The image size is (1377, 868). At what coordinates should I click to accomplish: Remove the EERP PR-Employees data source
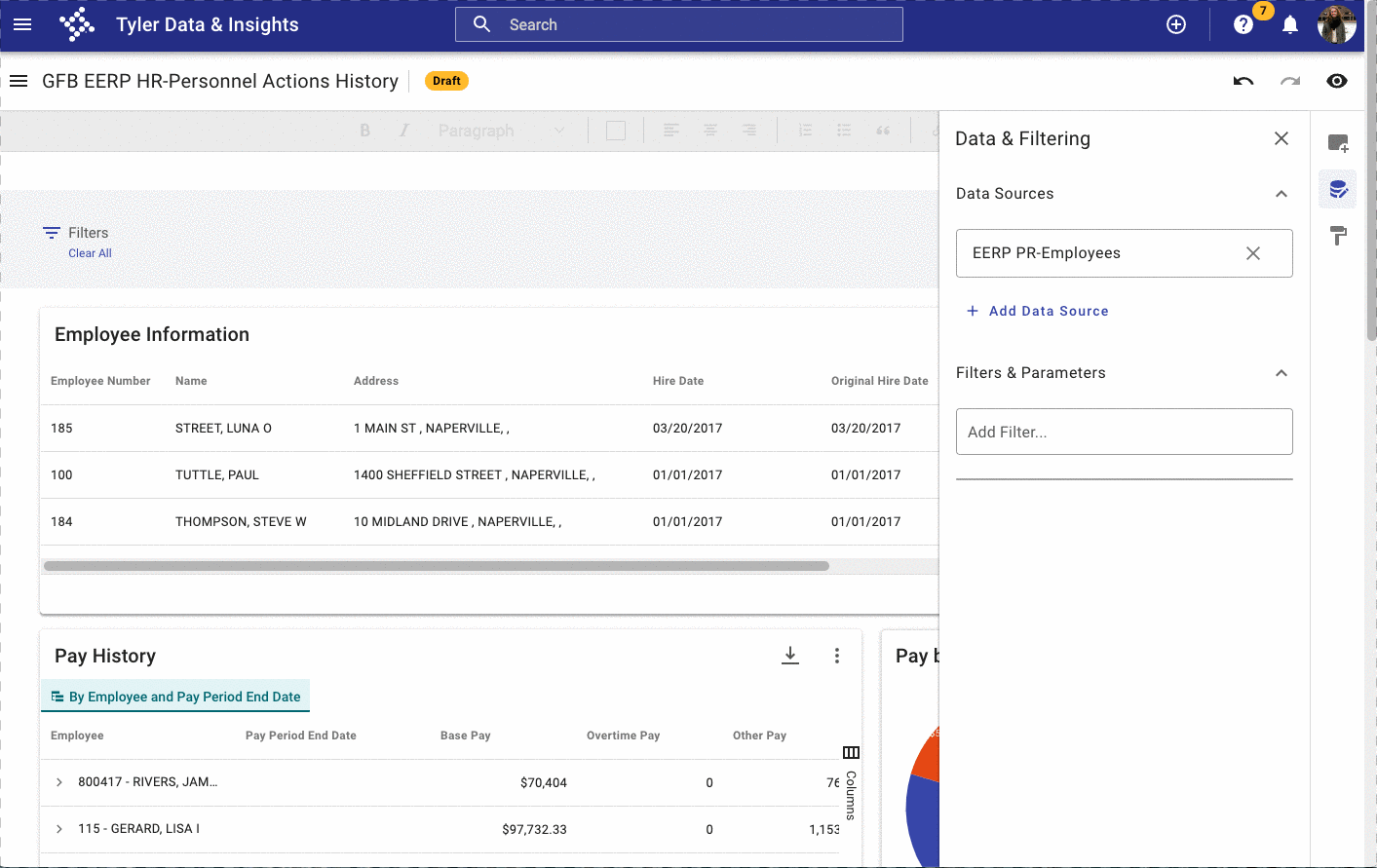point(1253,253)
